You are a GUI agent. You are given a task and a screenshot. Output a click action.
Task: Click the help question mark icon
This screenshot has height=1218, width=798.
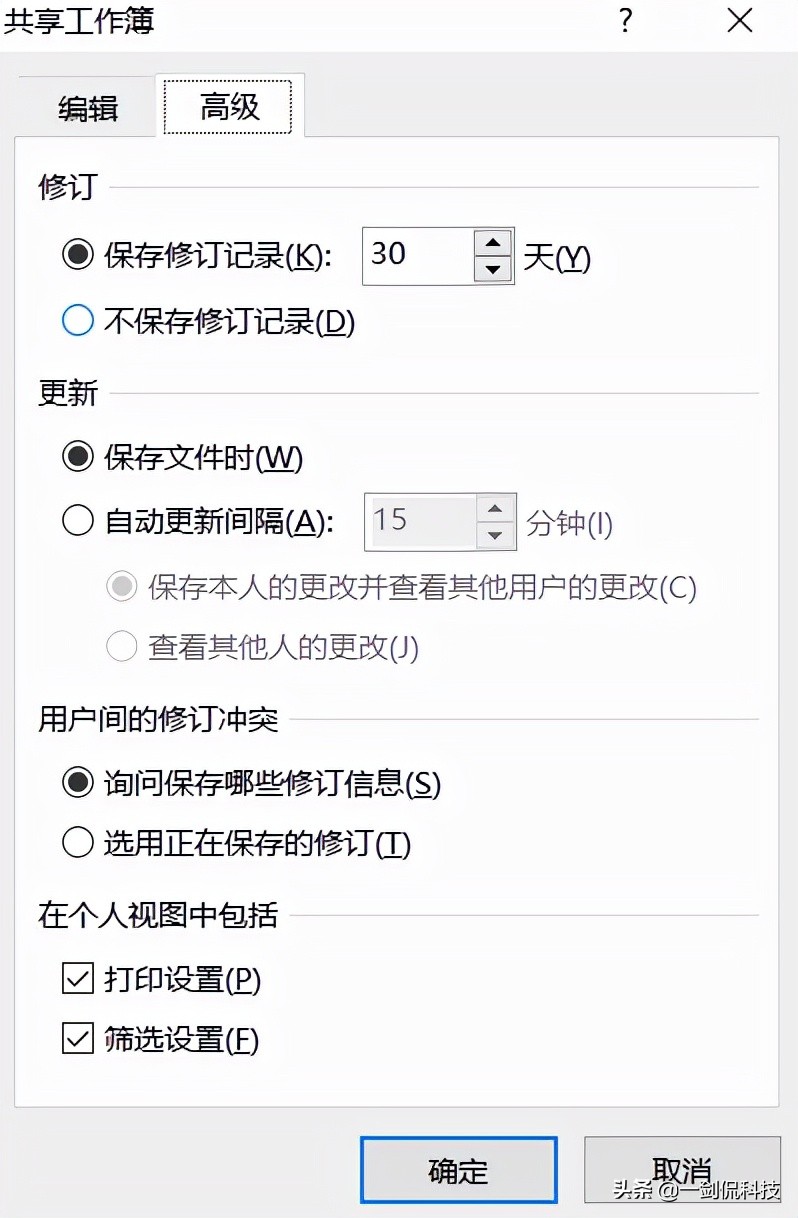tap(625, 21)
